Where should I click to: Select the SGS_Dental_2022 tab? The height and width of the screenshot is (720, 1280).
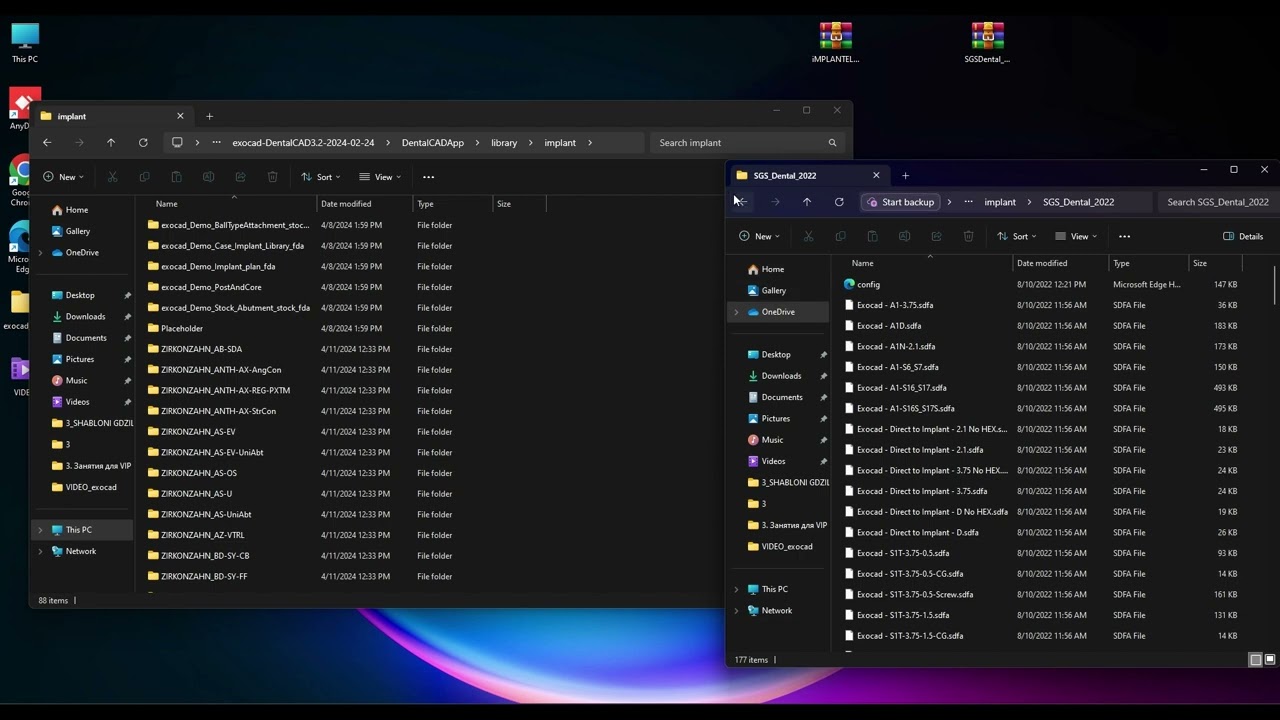click(x=808, y=175)
